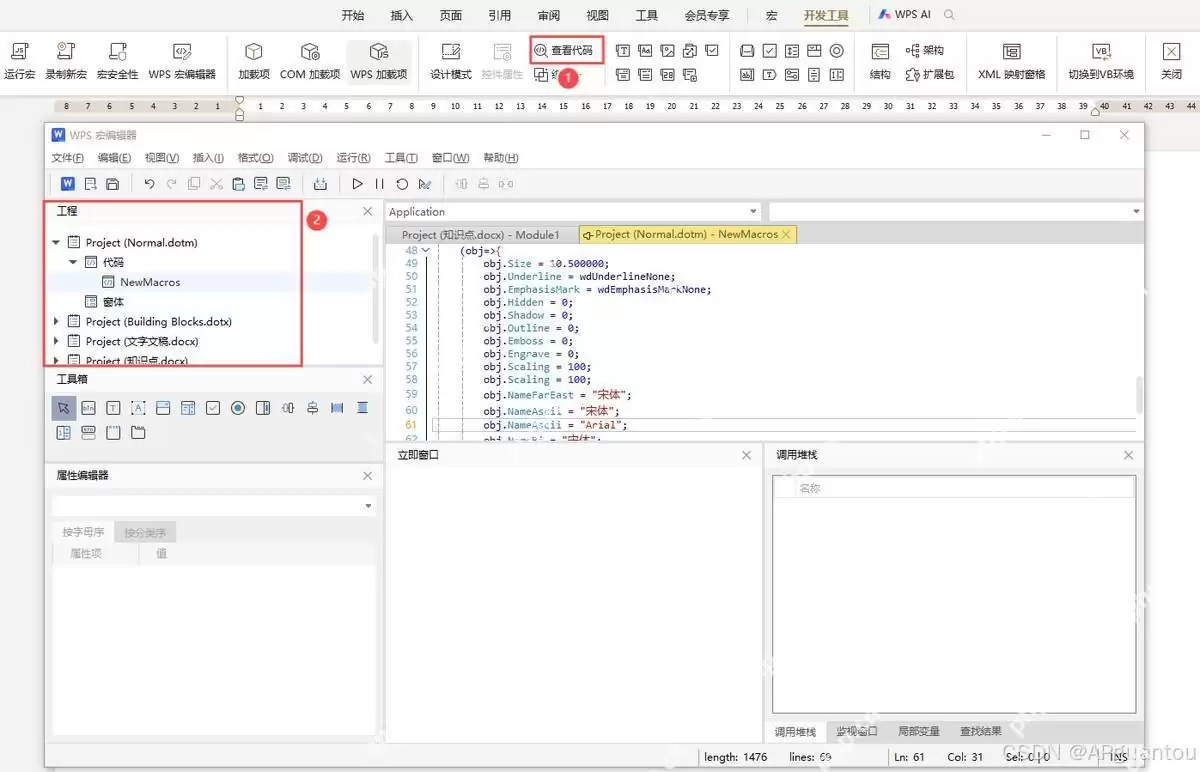Open the 扩展包 expansion packs option
This screenshot has width=1200, height=772.
pos(929,74)
